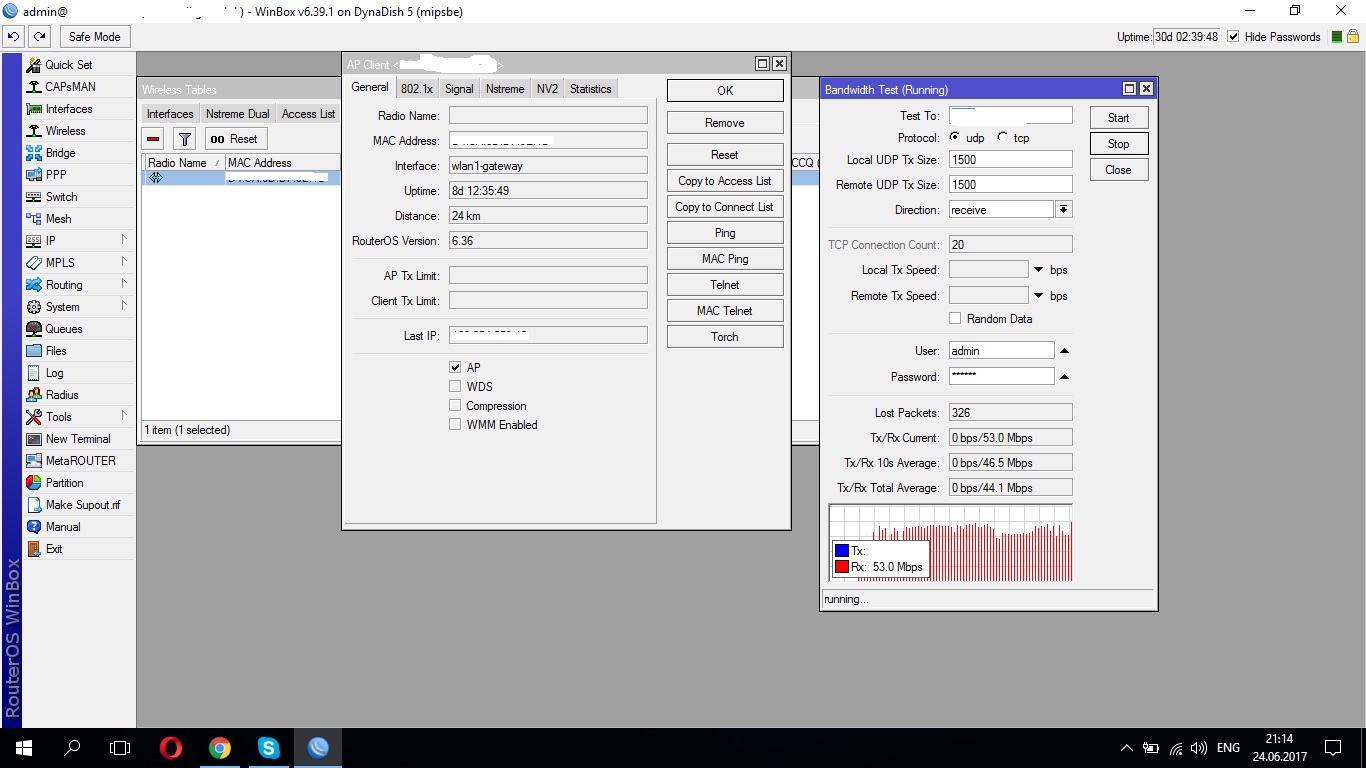
Task: Select the tcp protocol radio button
Action: [1003, 138]
